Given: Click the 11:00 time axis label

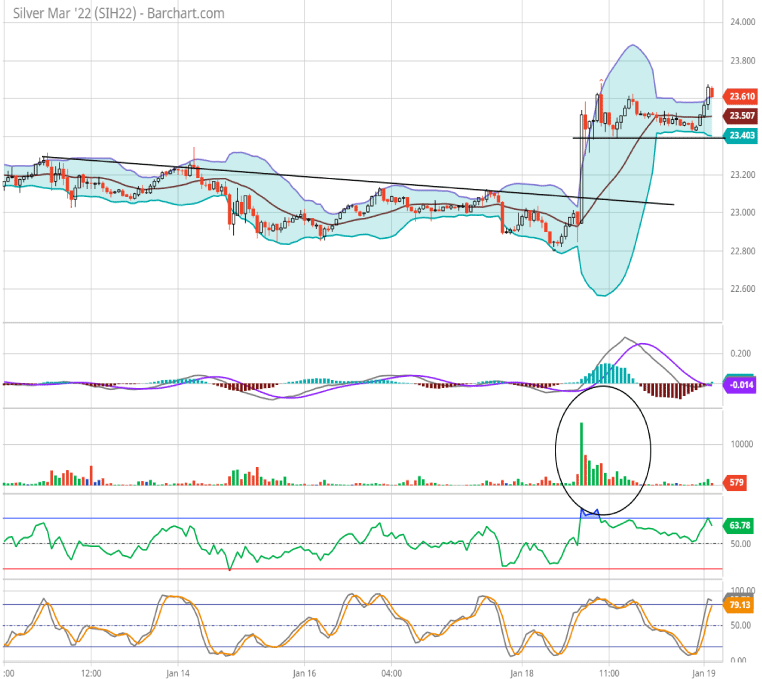Looking at the screenshot, I should point(611,673).
